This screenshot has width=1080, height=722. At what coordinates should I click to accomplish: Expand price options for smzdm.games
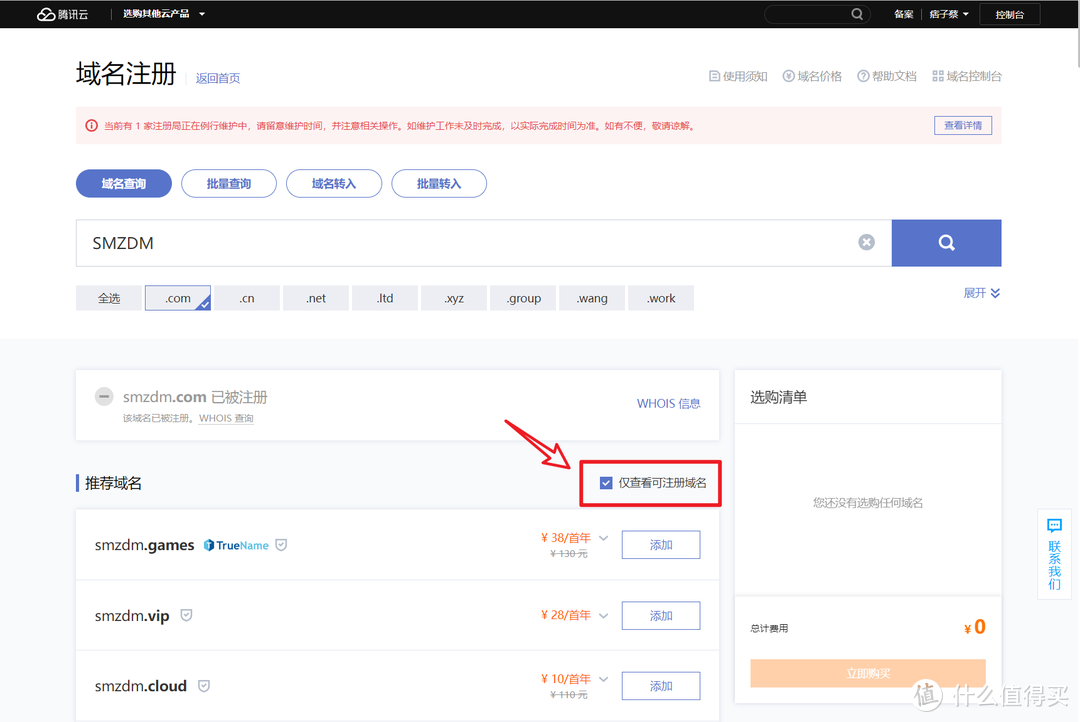click(603, 538)
